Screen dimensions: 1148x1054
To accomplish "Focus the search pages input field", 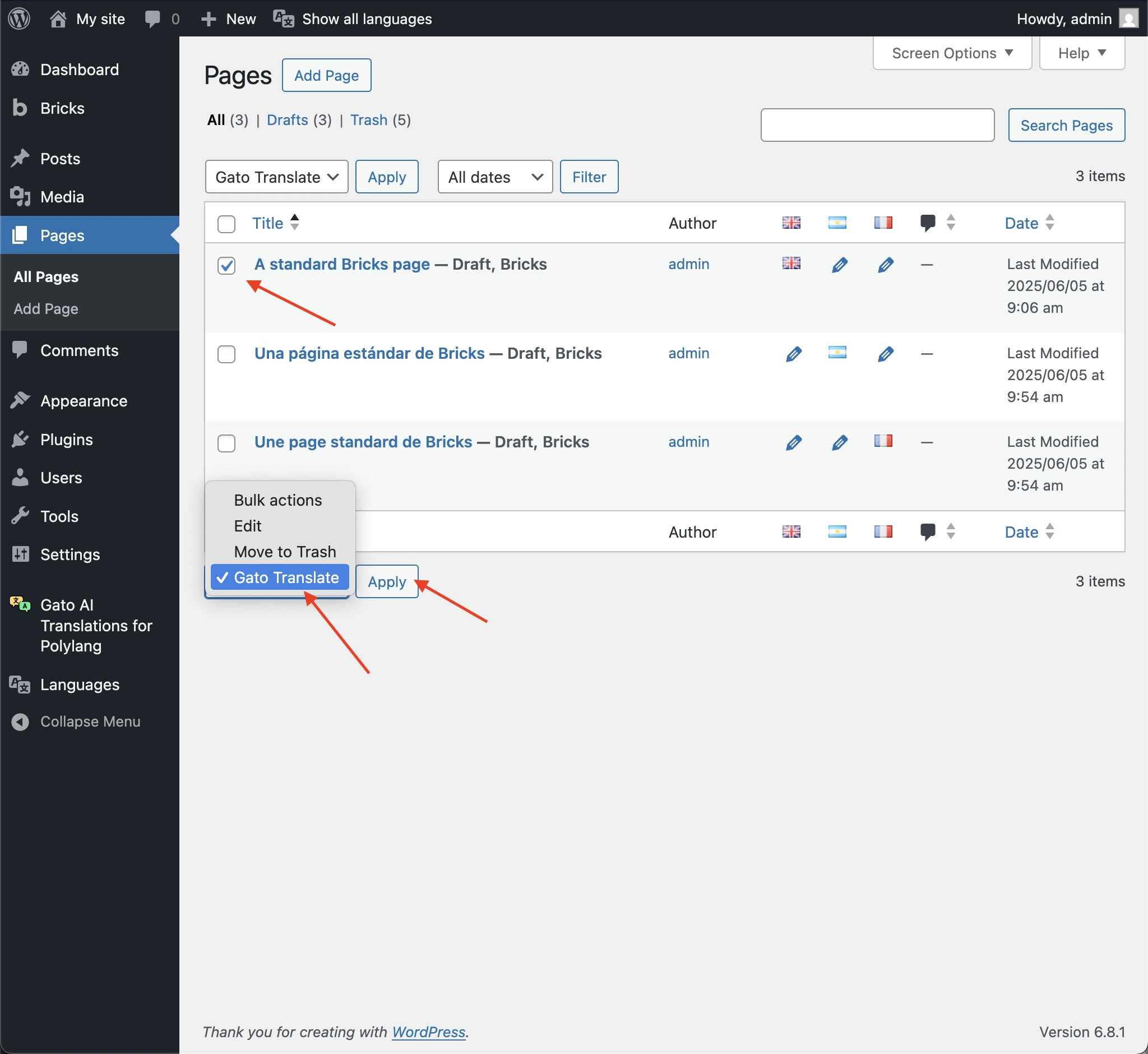I will (x=877, y=125).
